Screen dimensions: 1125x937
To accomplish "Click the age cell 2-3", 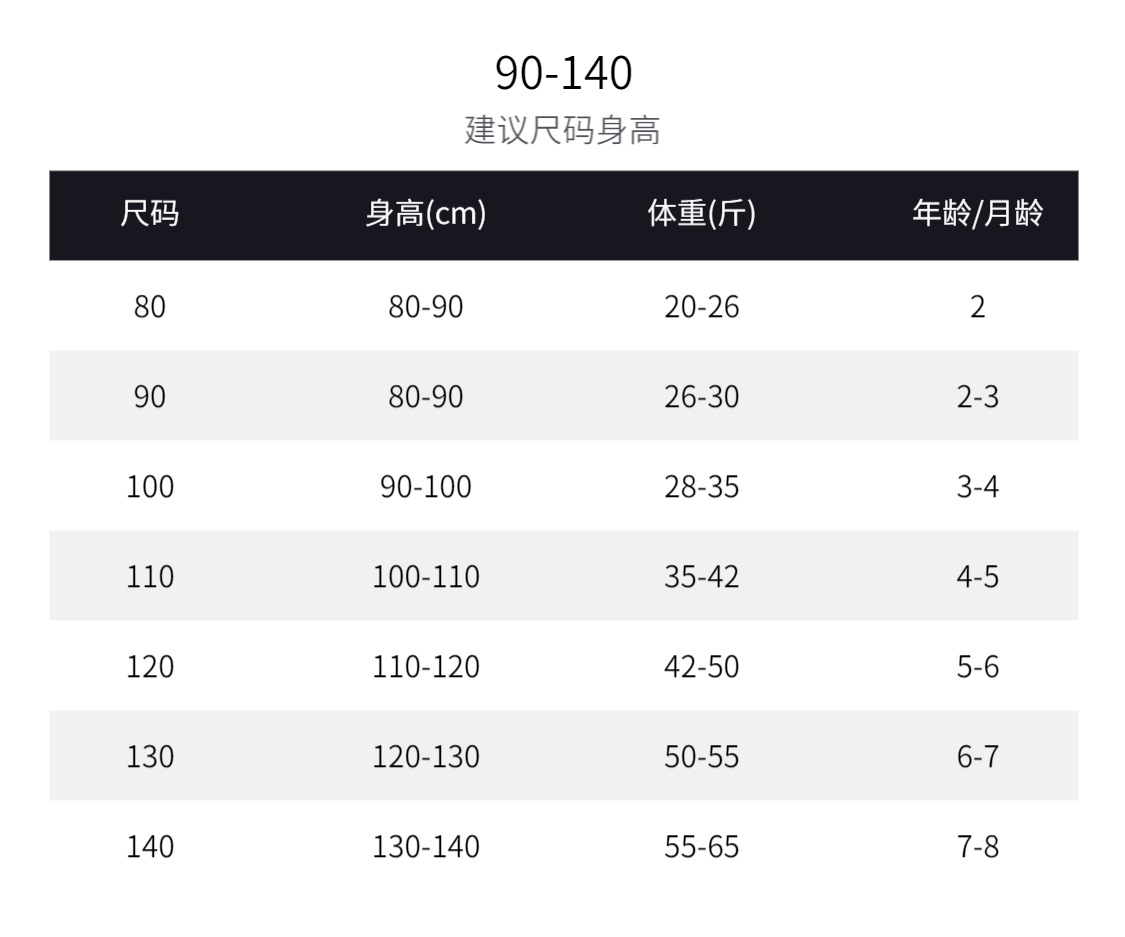I will (x=977, y=396).
